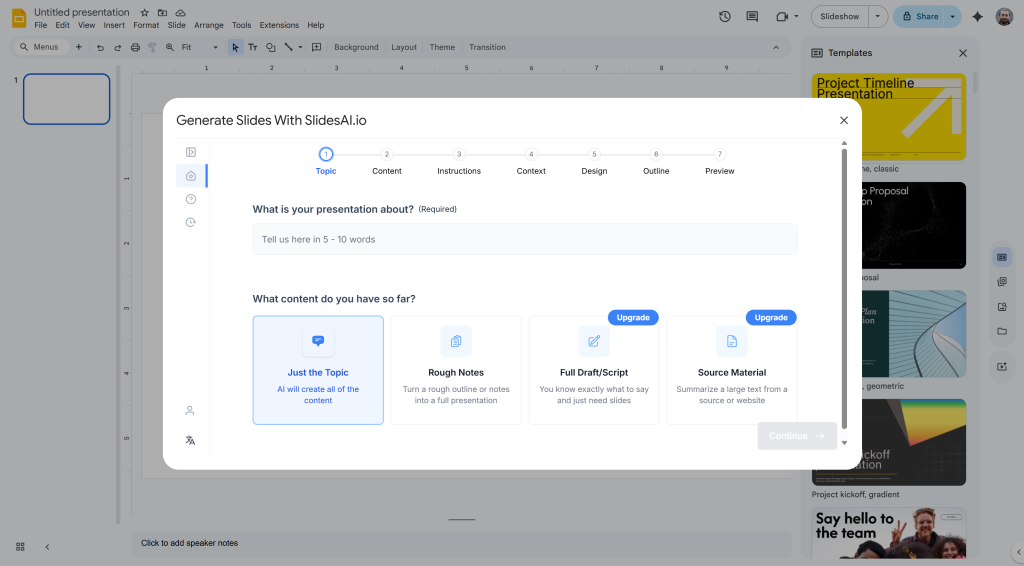The height and width of the screenshot is (566, 1024).
Task: Select the Just the Topic option
Action: coord(318,370)
